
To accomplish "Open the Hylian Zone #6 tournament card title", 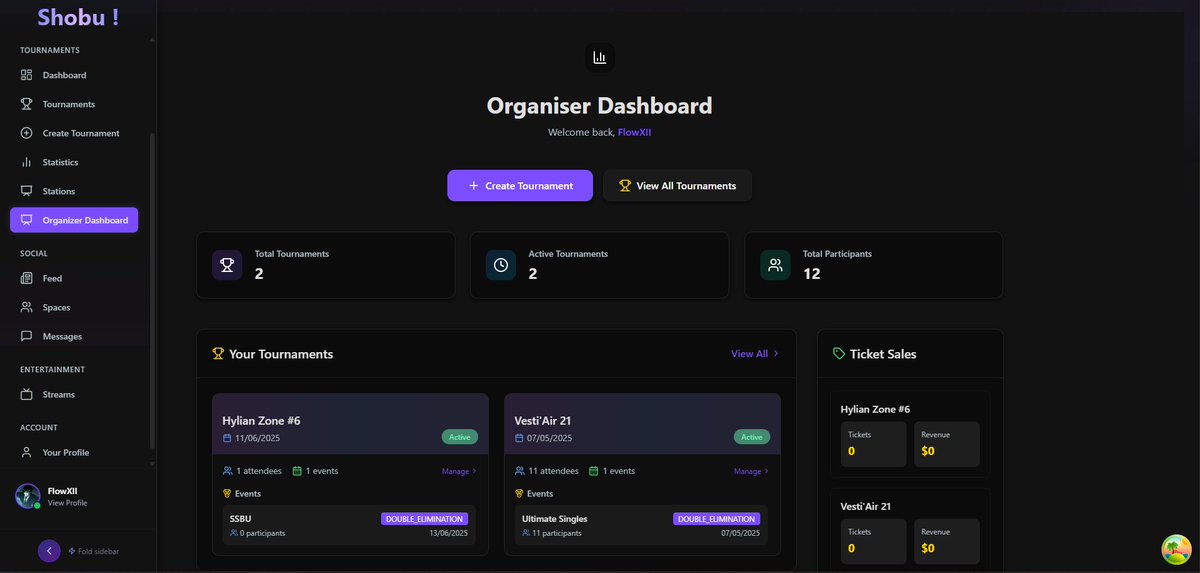I will coord(261,420).
